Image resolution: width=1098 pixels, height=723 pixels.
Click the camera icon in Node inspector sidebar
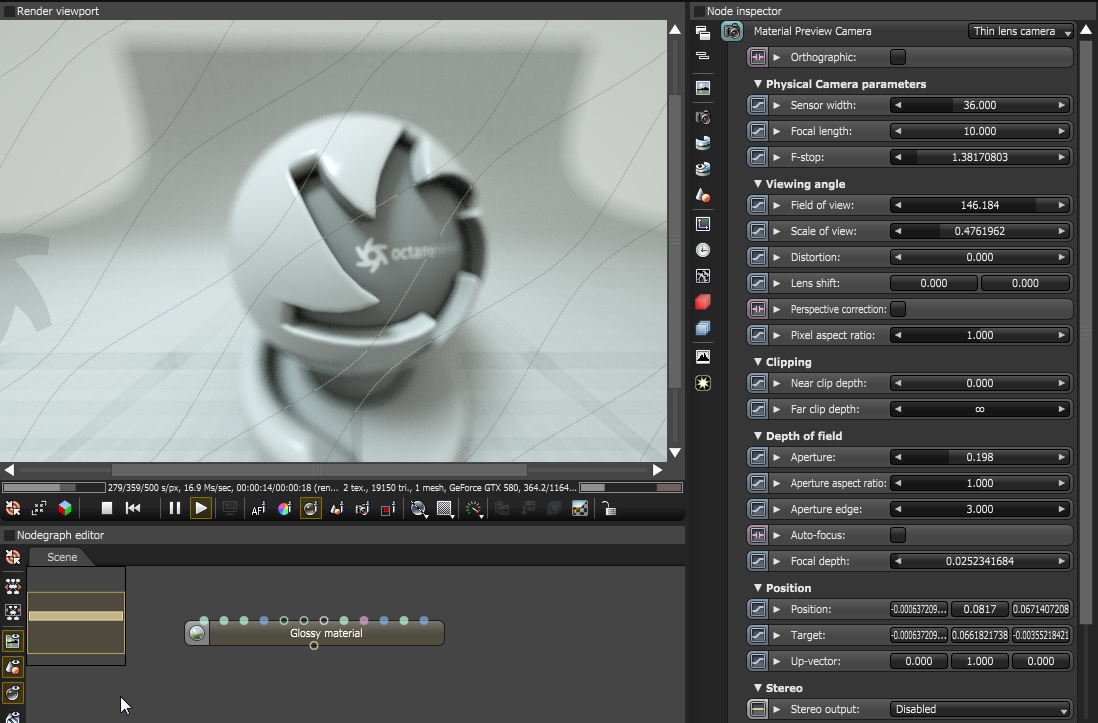pos(703,117)
